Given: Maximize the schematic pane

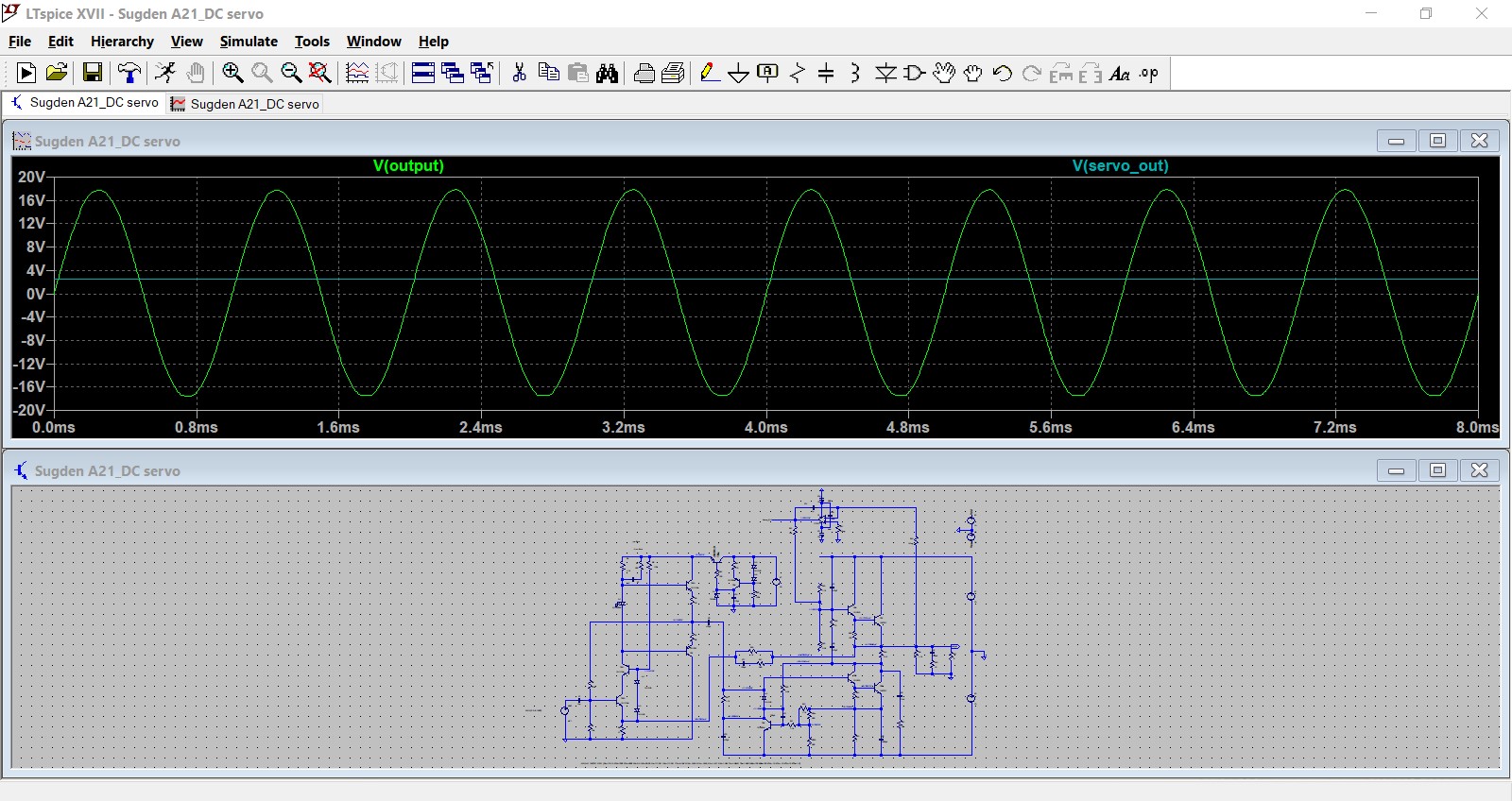Looking at the screenshot, I should [1437, 470].
